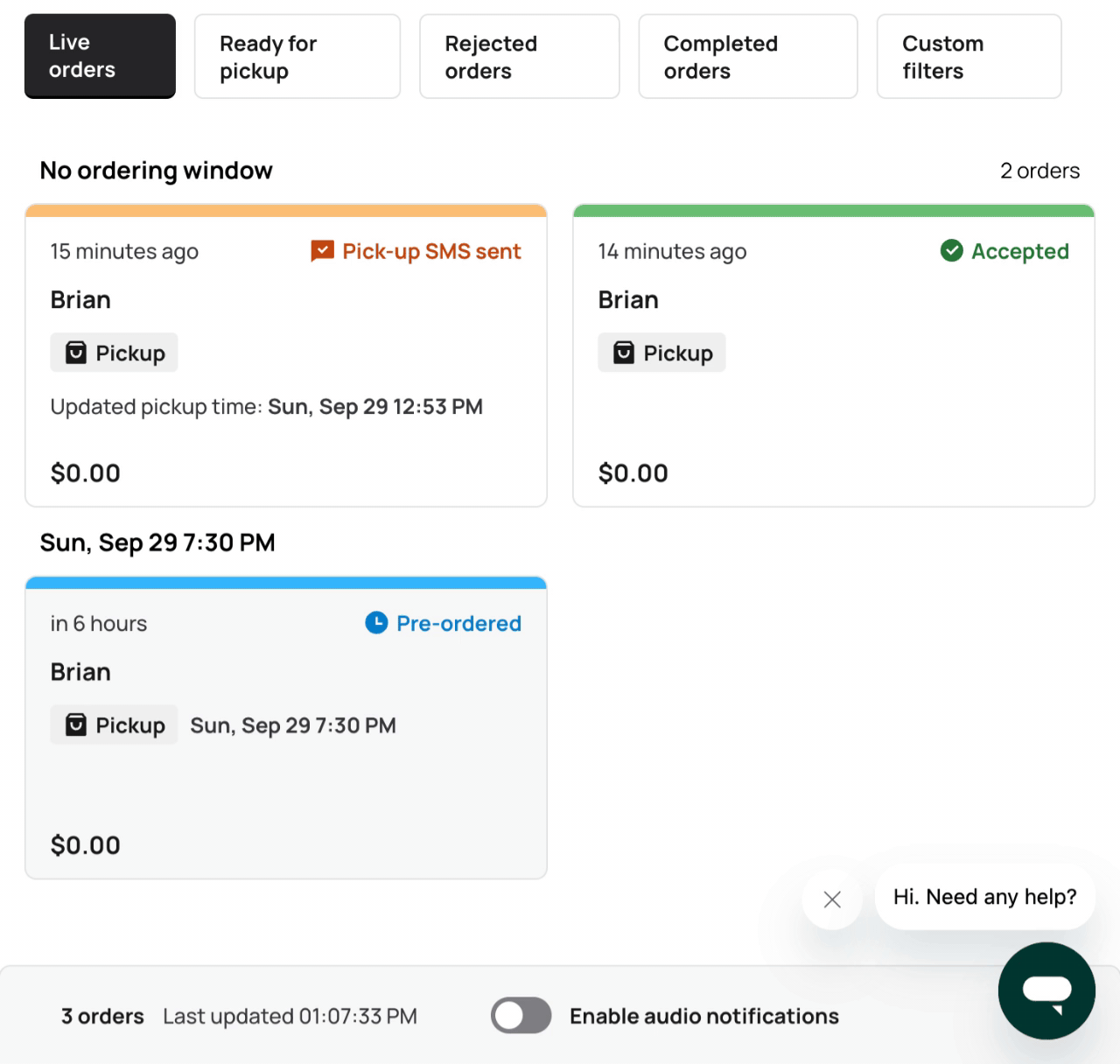Click the 14 minutes ago timestamp
Screen dimensions: 1120x1064
click(672, 251)
